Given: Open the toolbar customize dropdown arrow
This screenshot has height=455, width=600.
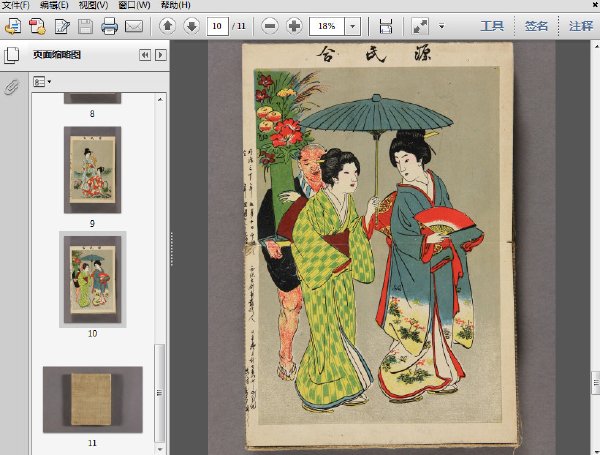Looking at the screenshot, I should [x=442, y=26].
